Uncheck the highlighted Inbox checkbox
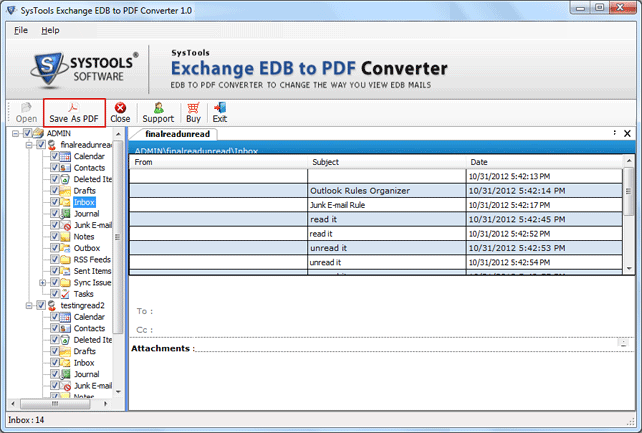This screenshot has height=433, width=642. (x=54, y=202)
